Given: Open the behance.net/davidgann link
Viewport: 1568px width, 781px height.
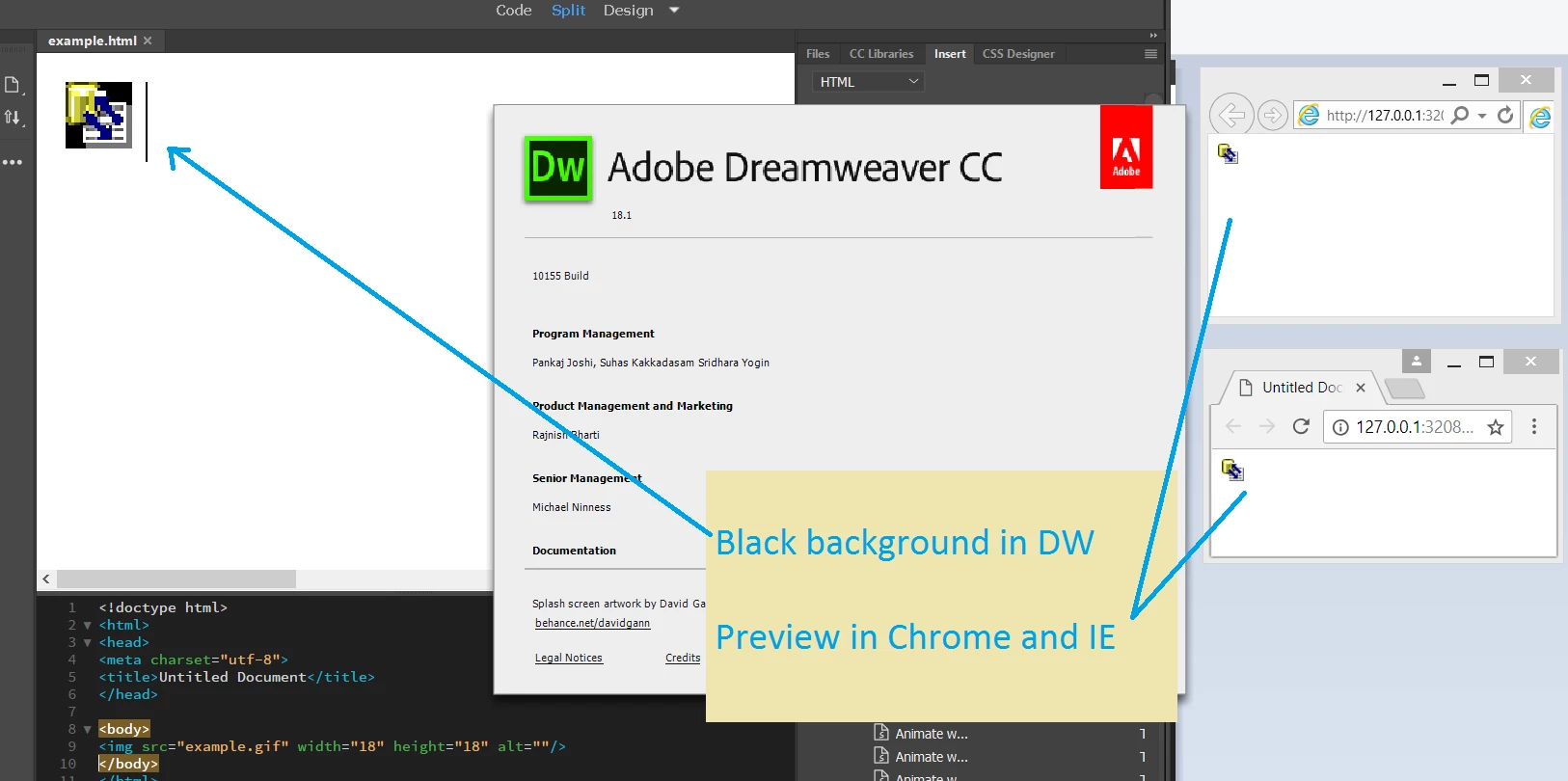Looking at the screenshot, I should 592,623.
